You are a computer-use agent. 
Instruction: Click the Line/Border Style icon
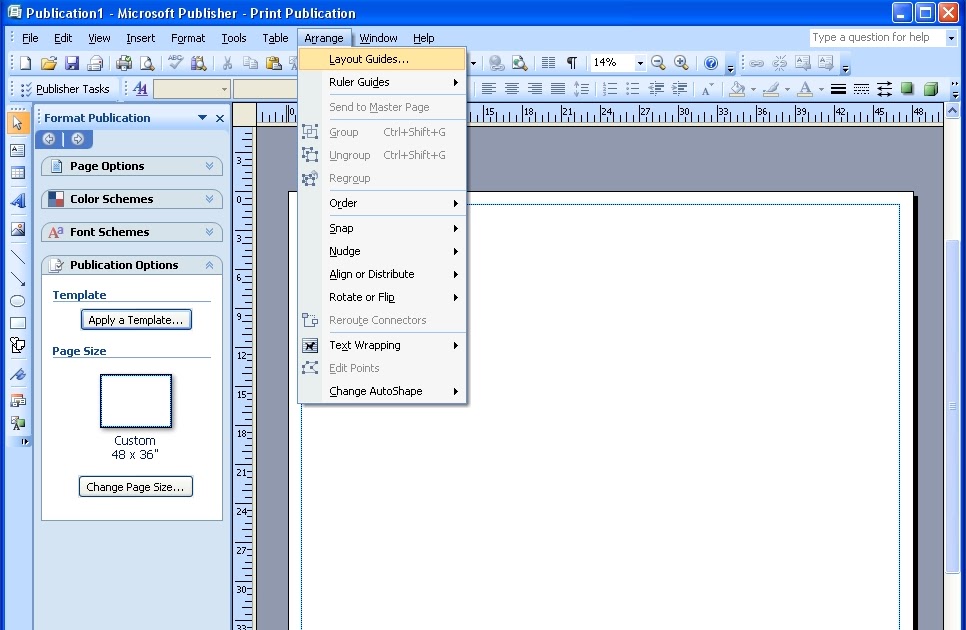pos(838,89)
